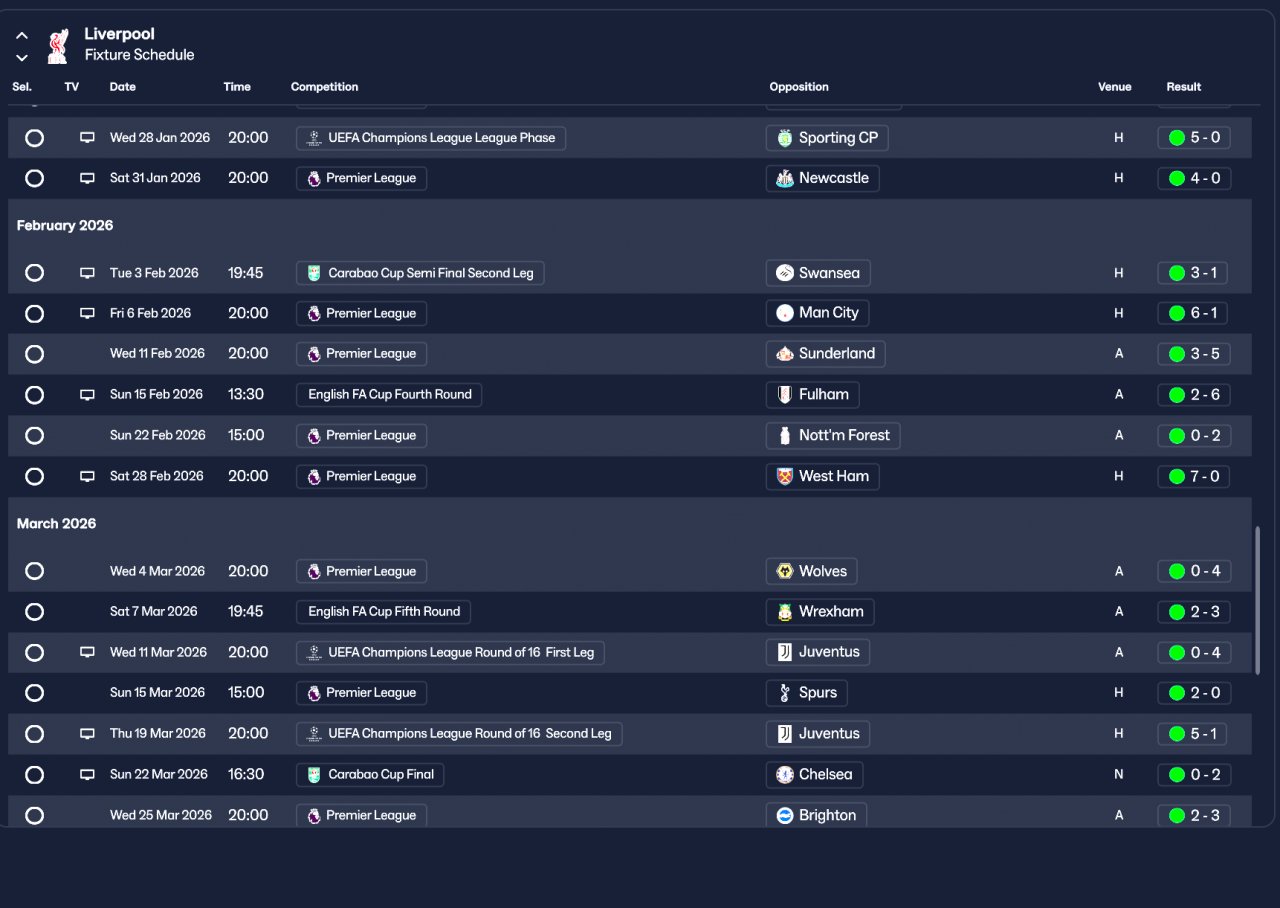Screen dimensions: 1280x908
Task: Mark the Nott'm Forest fixture as selected
Action: (34, 435)
